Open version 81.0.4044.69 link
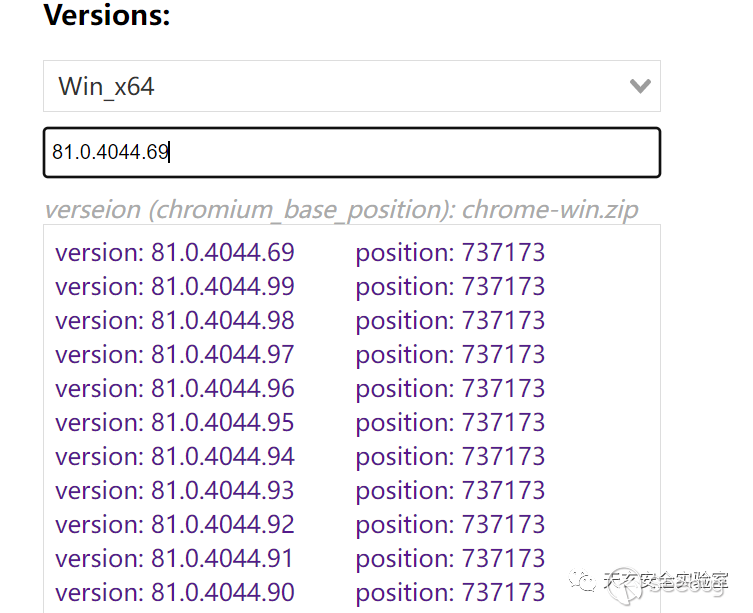Screen dimensions: 753x613 (x=175, y=253)
